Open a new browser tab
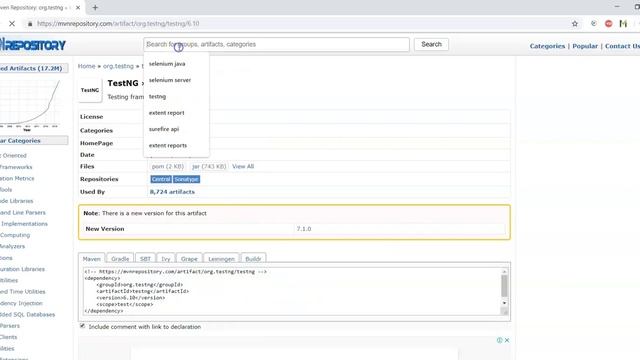Screen dimensions: 640x360 pos(95,7)
